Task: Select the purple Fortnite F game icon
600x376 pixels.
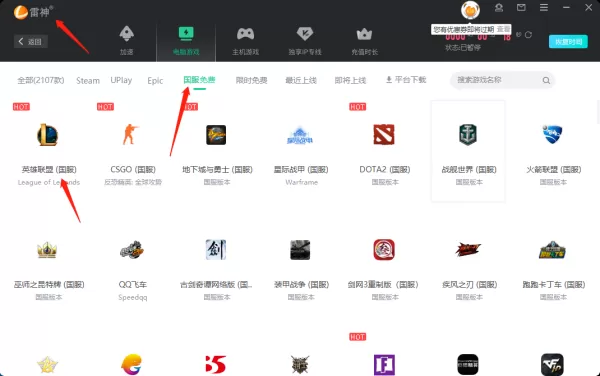Action: (384, 365)
